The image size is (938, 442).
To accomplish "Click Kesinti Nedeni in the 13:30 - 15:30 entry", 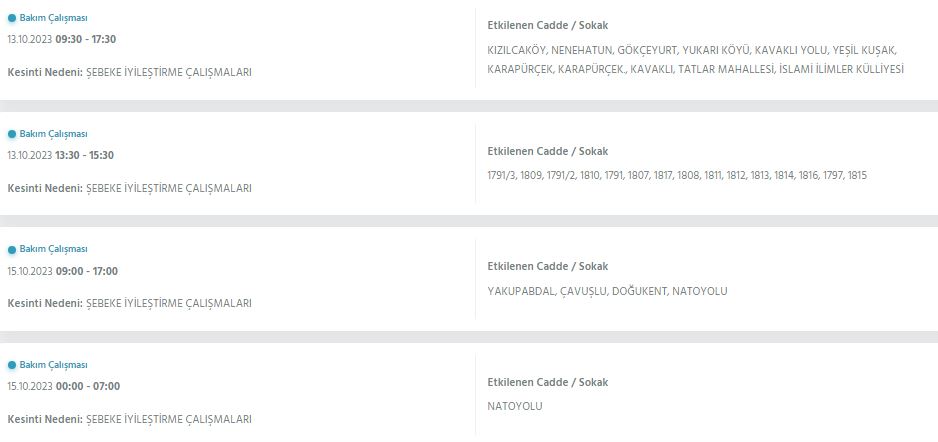I will coord(129,188).
